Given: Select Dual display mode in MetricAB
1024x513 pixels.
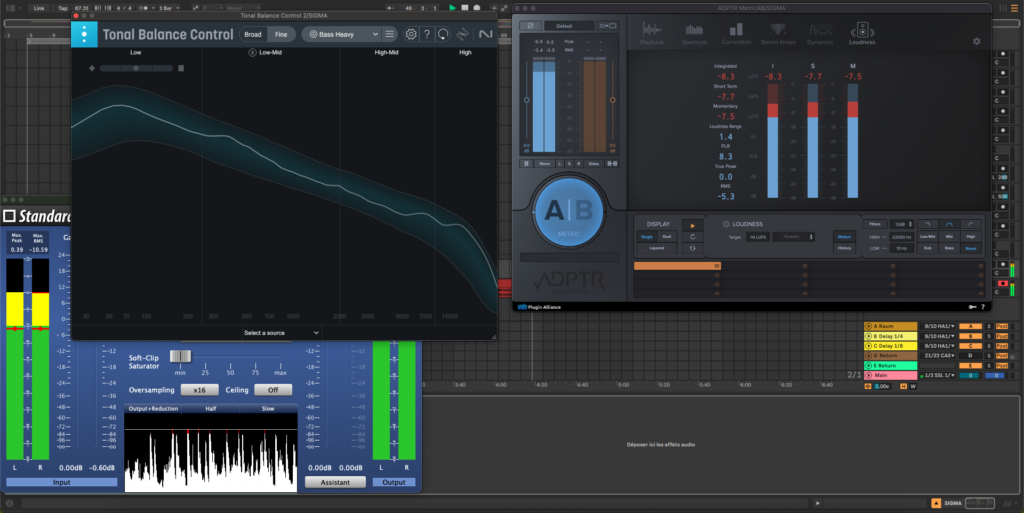Looking at the screenshot, I should coord(667,236).
